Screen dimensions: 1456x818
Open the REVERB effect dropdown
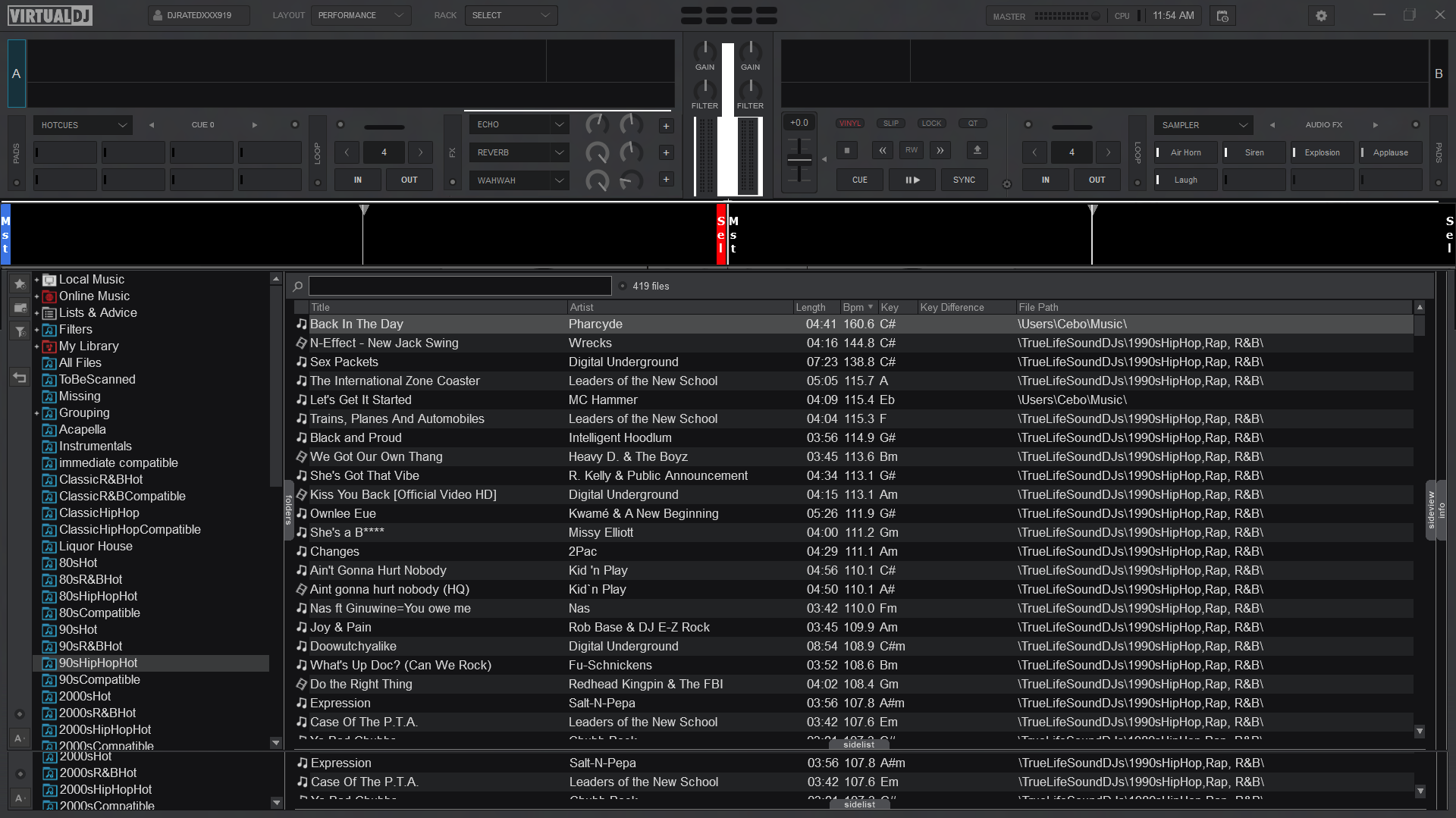(x=519, y=152)
